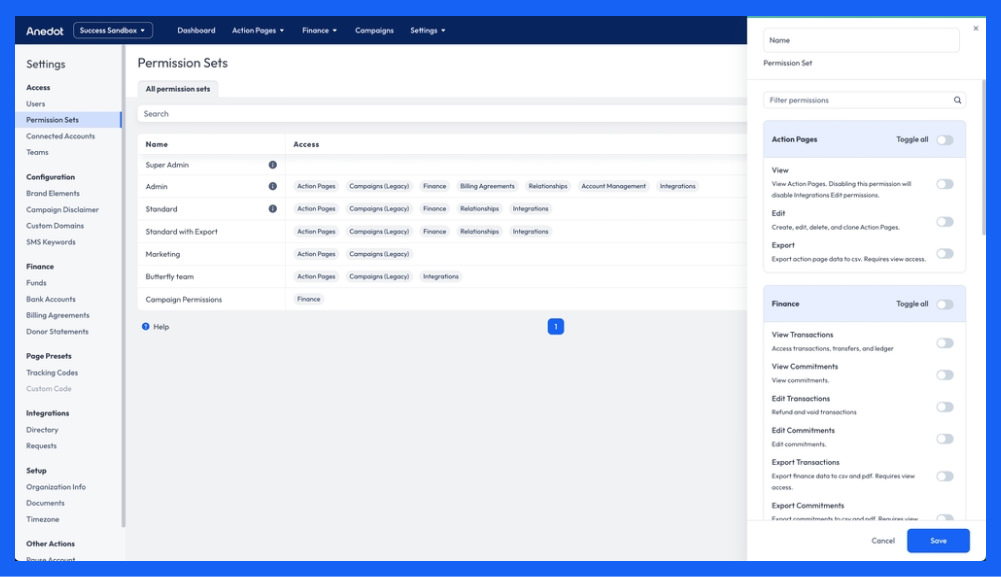Screen dimensions: 1001x577
Task: Go to Dashboard in top navigation
Action: (x=197, y=30)
